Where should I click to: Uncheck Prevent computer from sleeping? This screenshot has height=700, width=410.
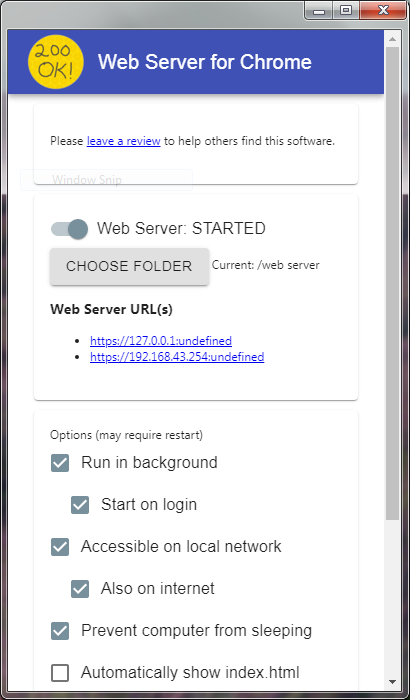point(60,631)
